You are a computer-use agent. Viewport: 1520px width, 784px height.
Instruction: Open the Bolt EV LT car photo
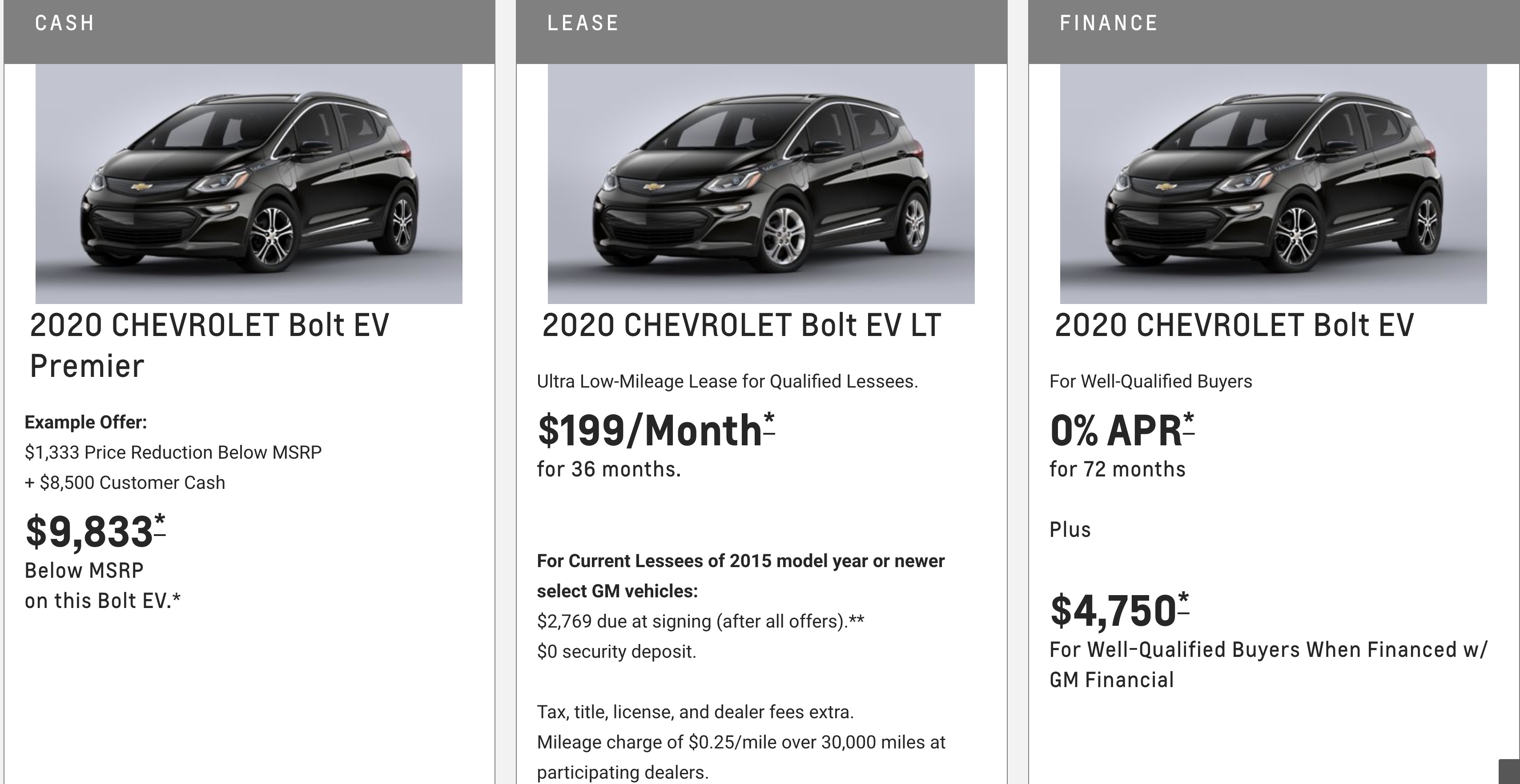(760, 184)
